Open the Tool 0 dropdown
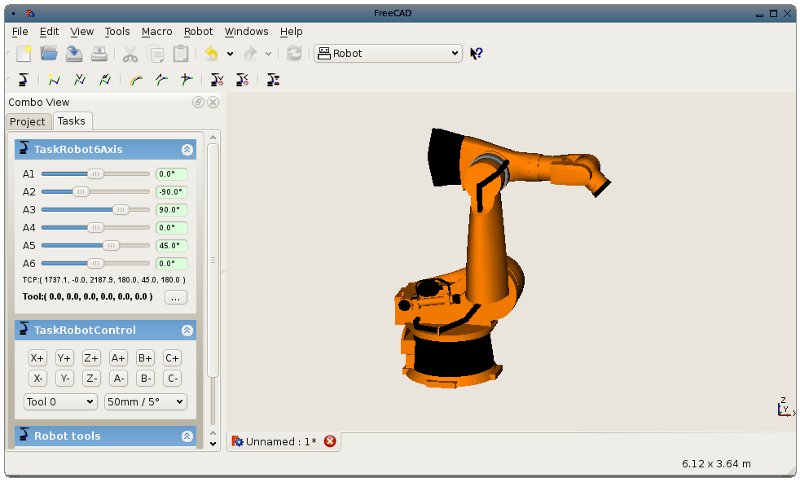The height and width of the screenshot is (482, 800). 60,402
